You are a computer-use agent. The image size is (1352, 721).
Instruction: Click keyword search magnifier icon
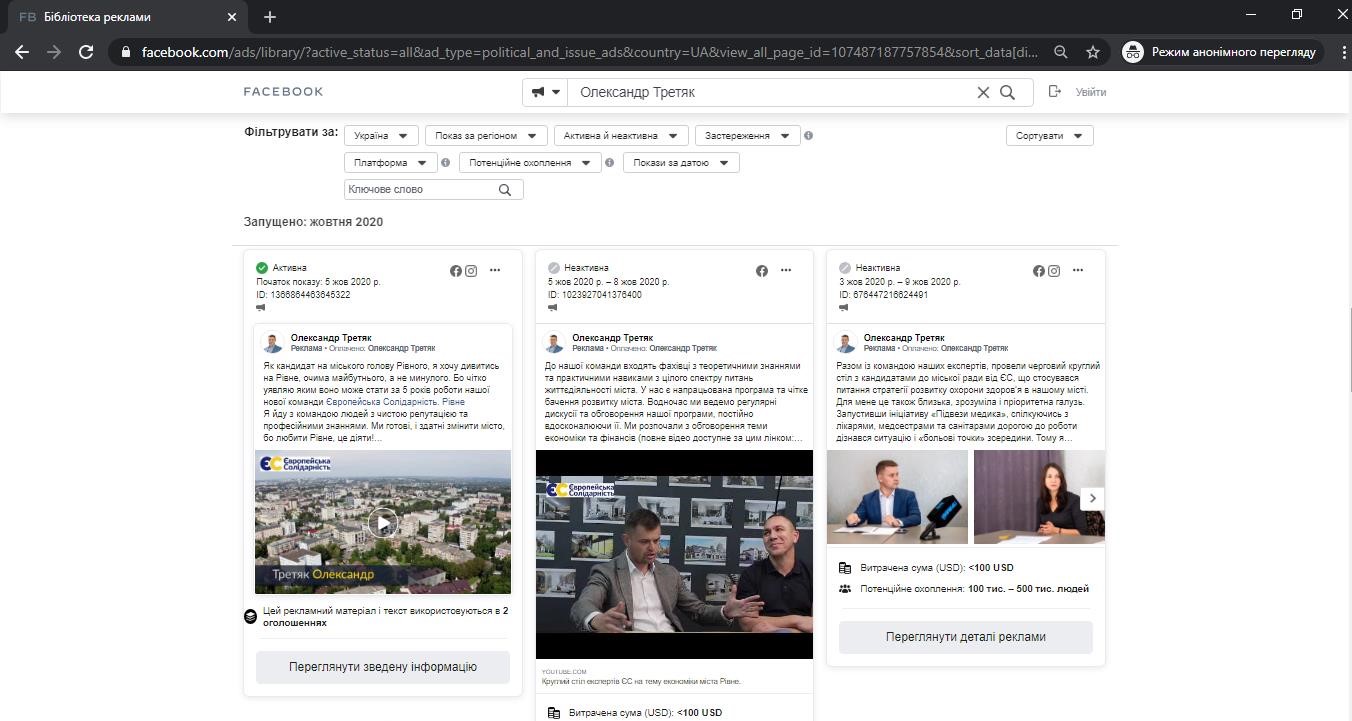[505, 190]
